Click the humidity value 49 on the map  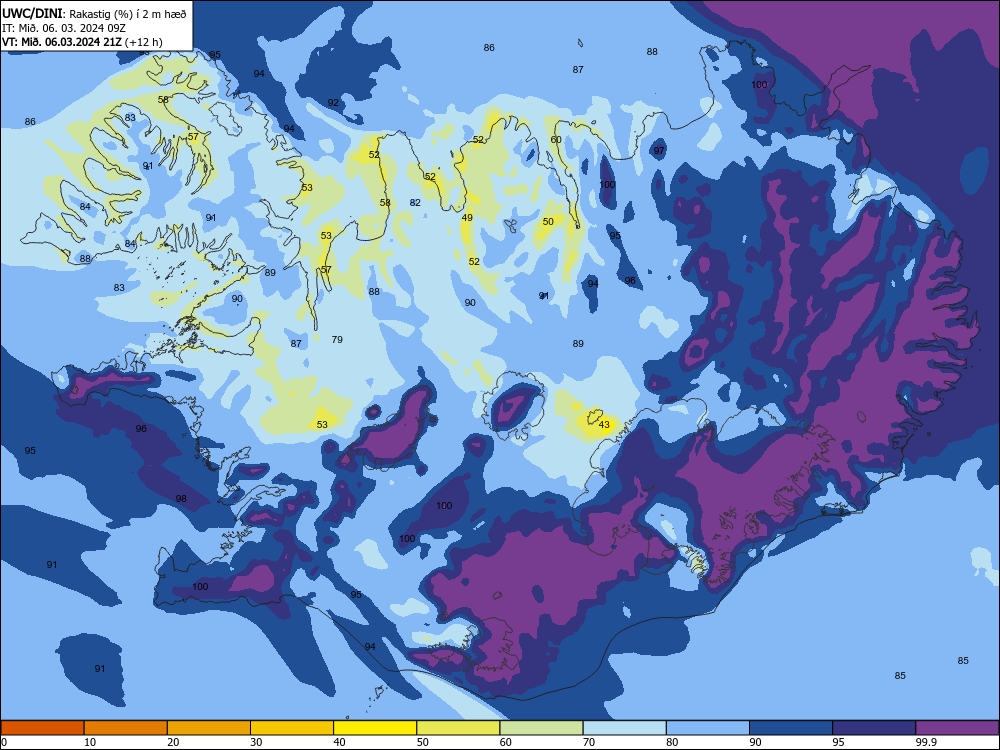click(x=467, y=217)
